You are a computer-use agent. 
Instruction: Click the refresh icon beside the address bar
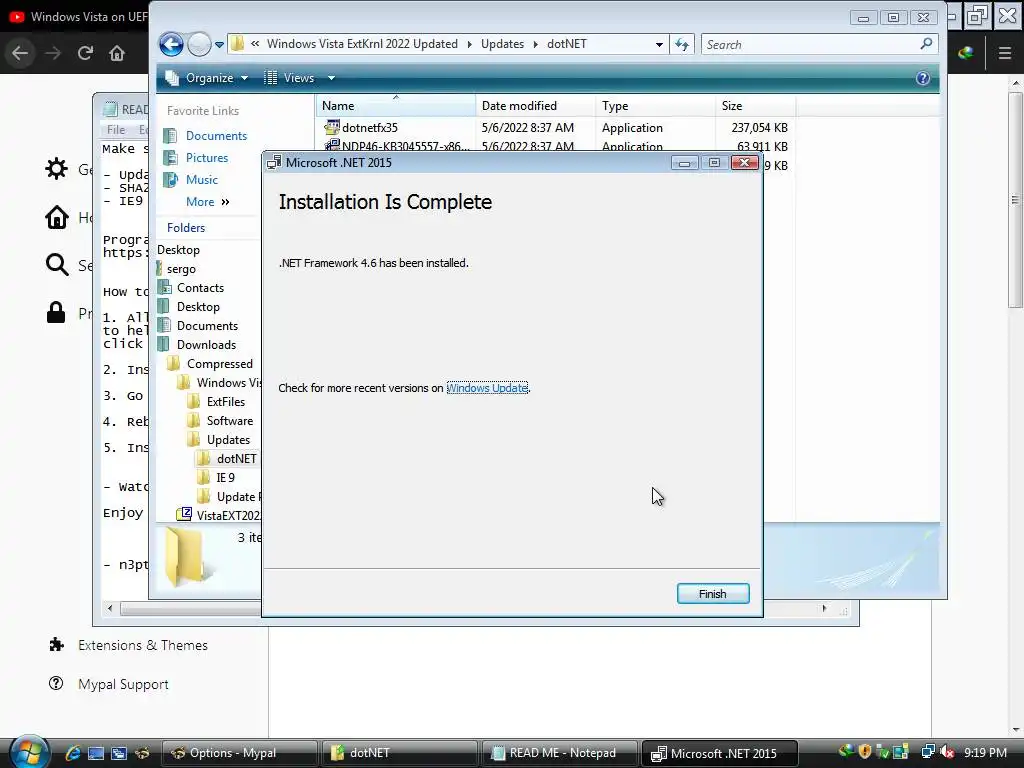682,44
